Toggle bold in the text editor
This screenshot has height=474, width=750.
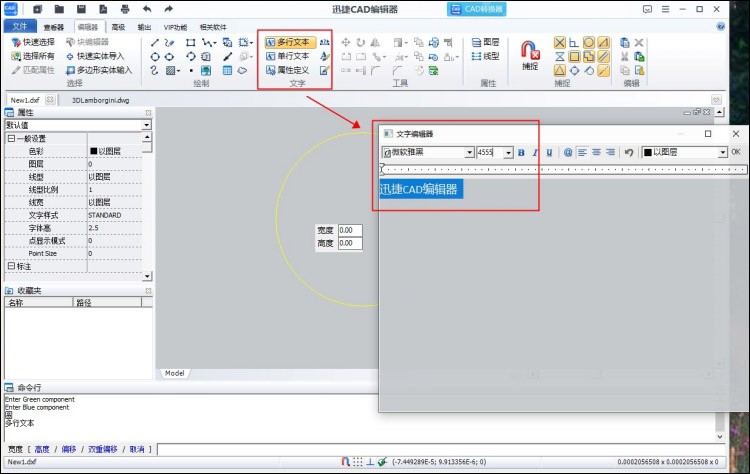[521, 152]
